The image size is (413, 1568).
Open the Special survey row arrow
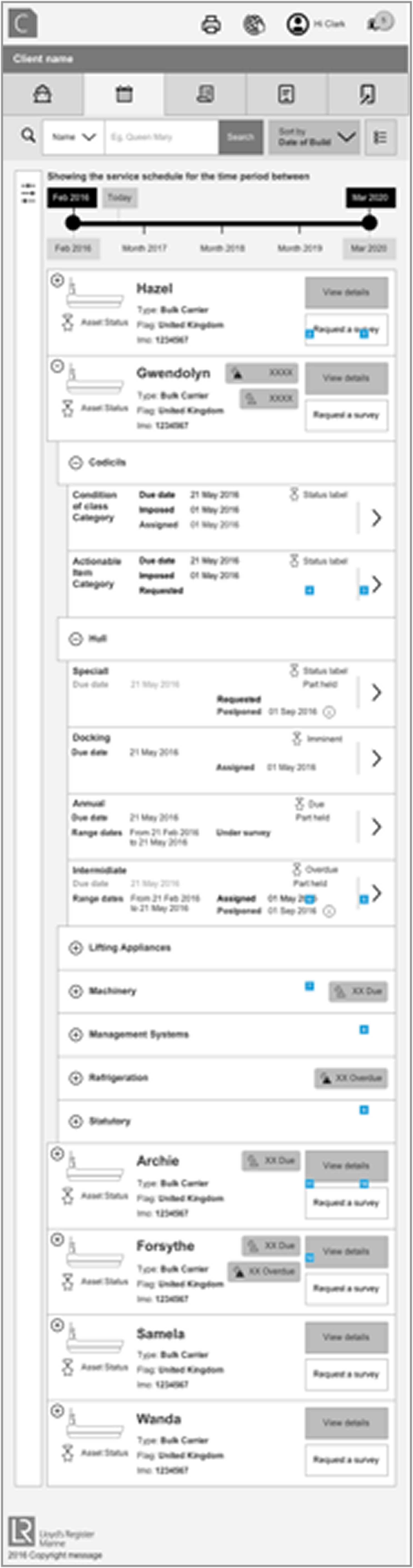[x=377, y=693]
